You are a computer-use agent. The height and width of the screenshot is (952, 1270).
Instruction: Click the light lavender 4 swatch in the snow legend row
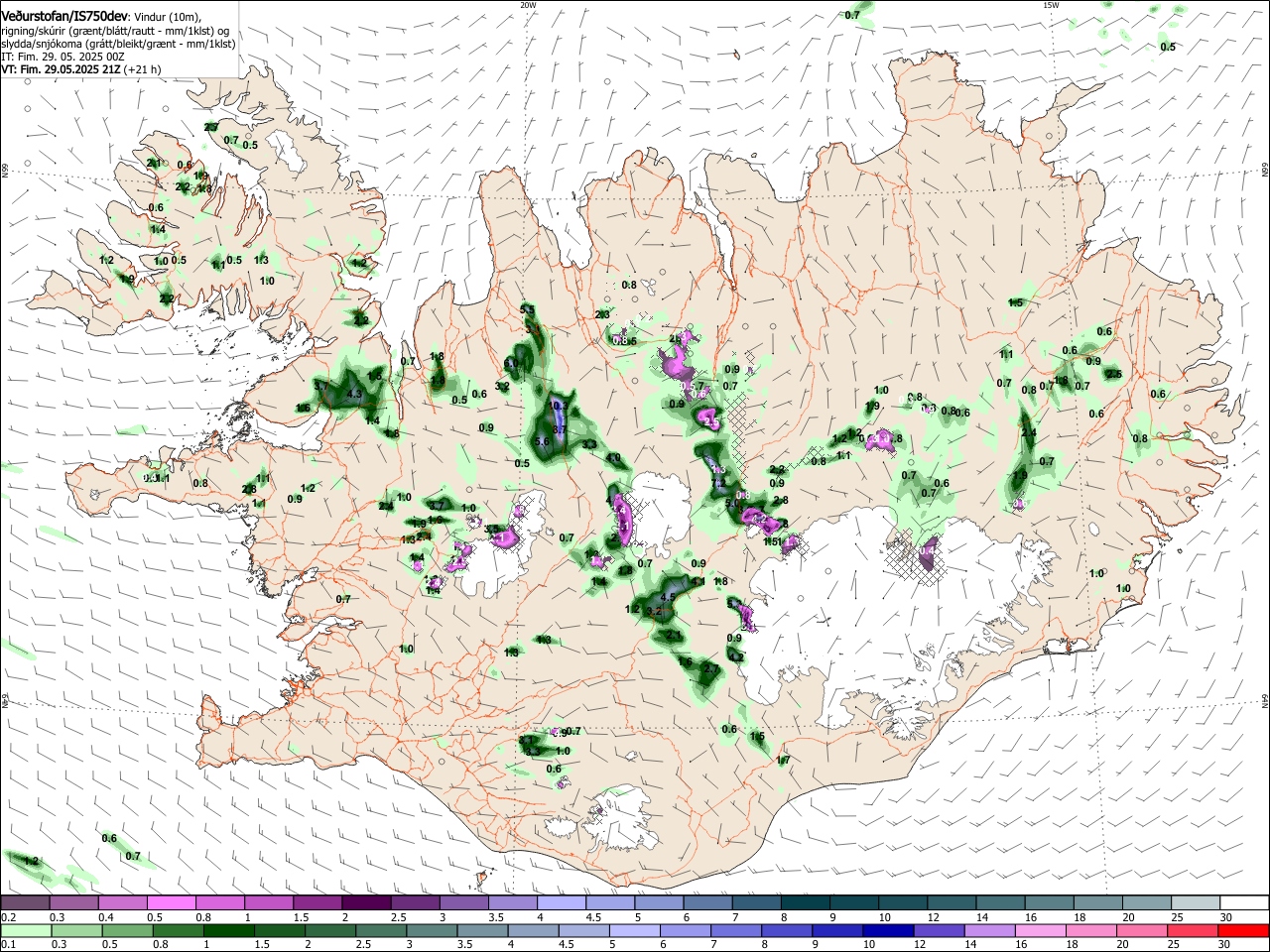(x=562, y=903)
